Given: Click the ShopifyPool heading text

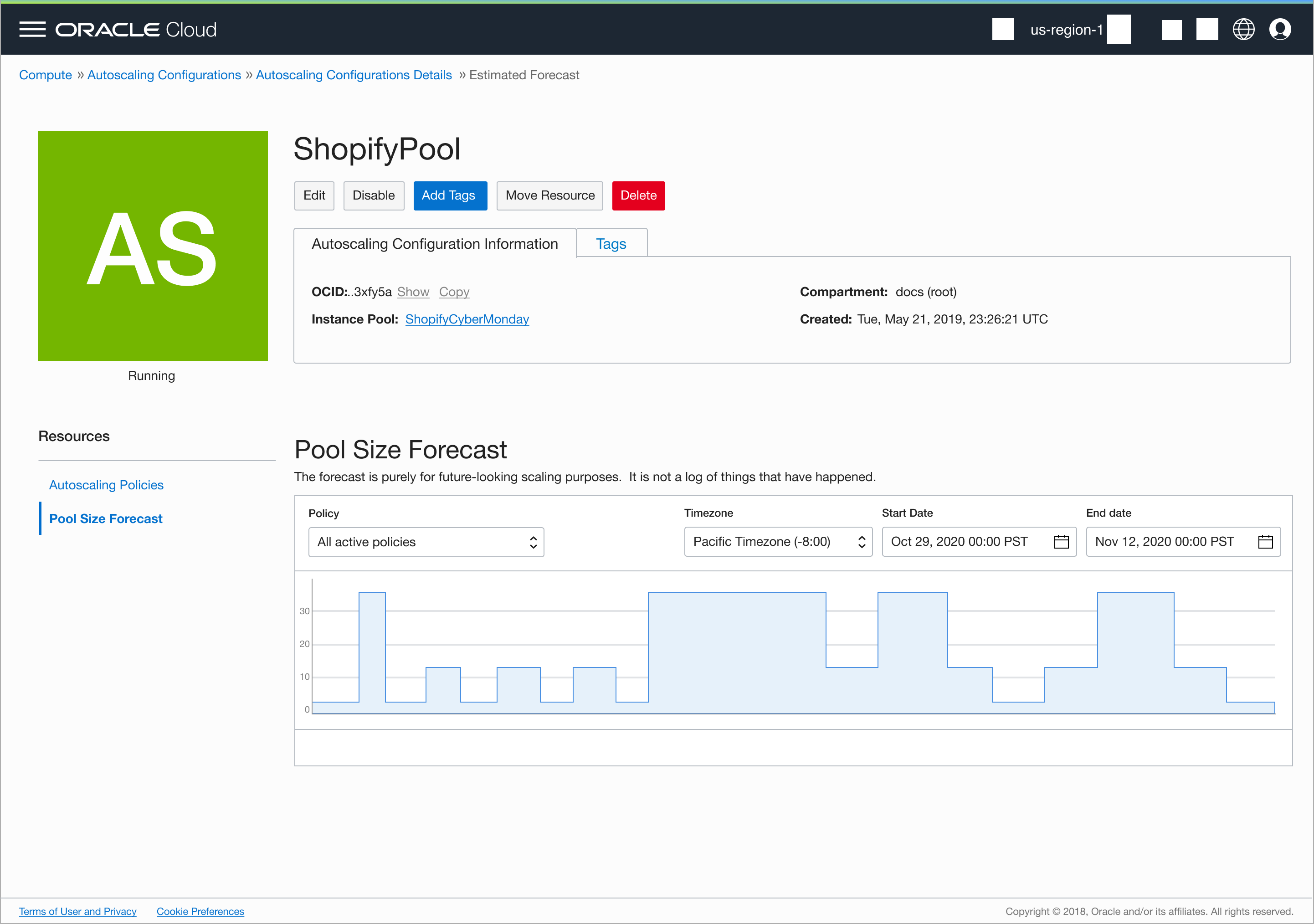Looking at the screenshot, I should (377, 149).
